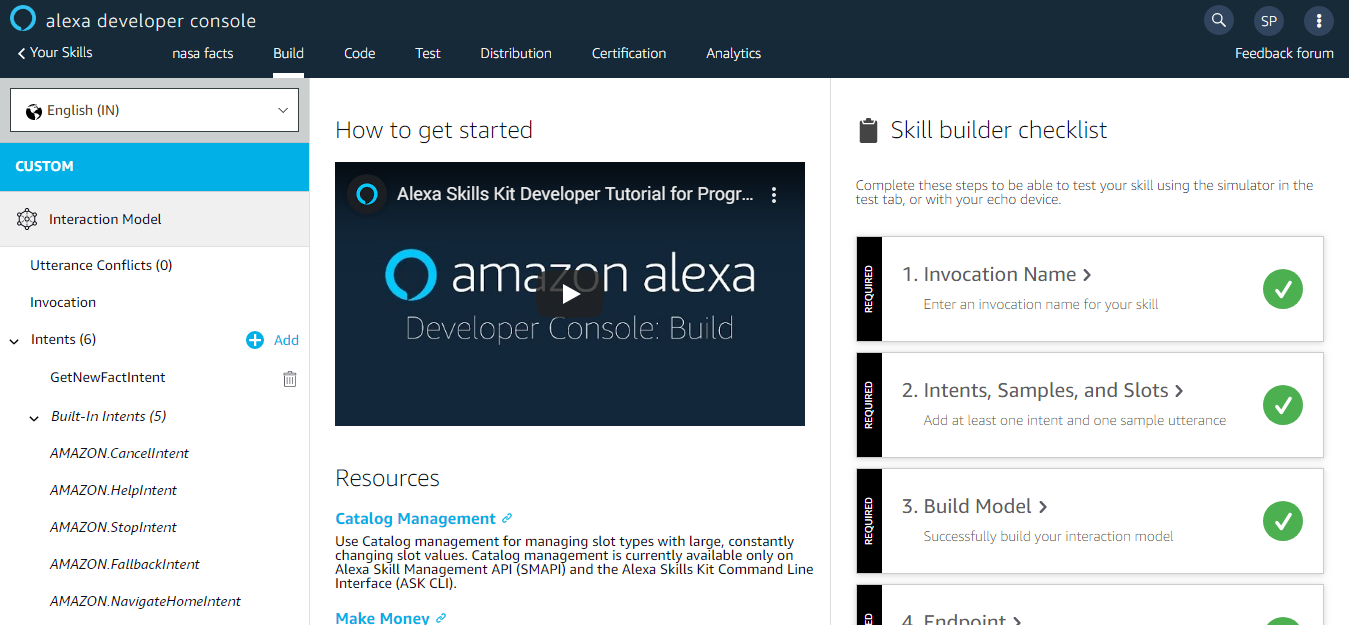
Task: Collapse the Built-In Intents (5) group
Action: point(35,418)
